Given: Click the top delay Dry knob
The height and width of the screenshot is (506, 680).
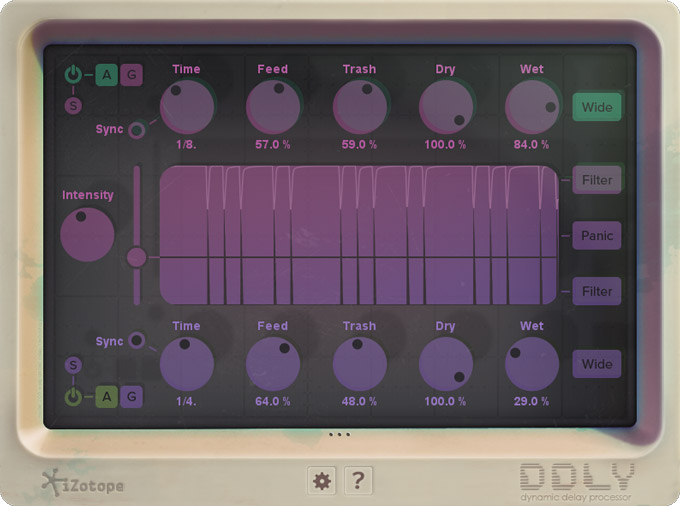Looking at the screenshot, I should [446, 107].
